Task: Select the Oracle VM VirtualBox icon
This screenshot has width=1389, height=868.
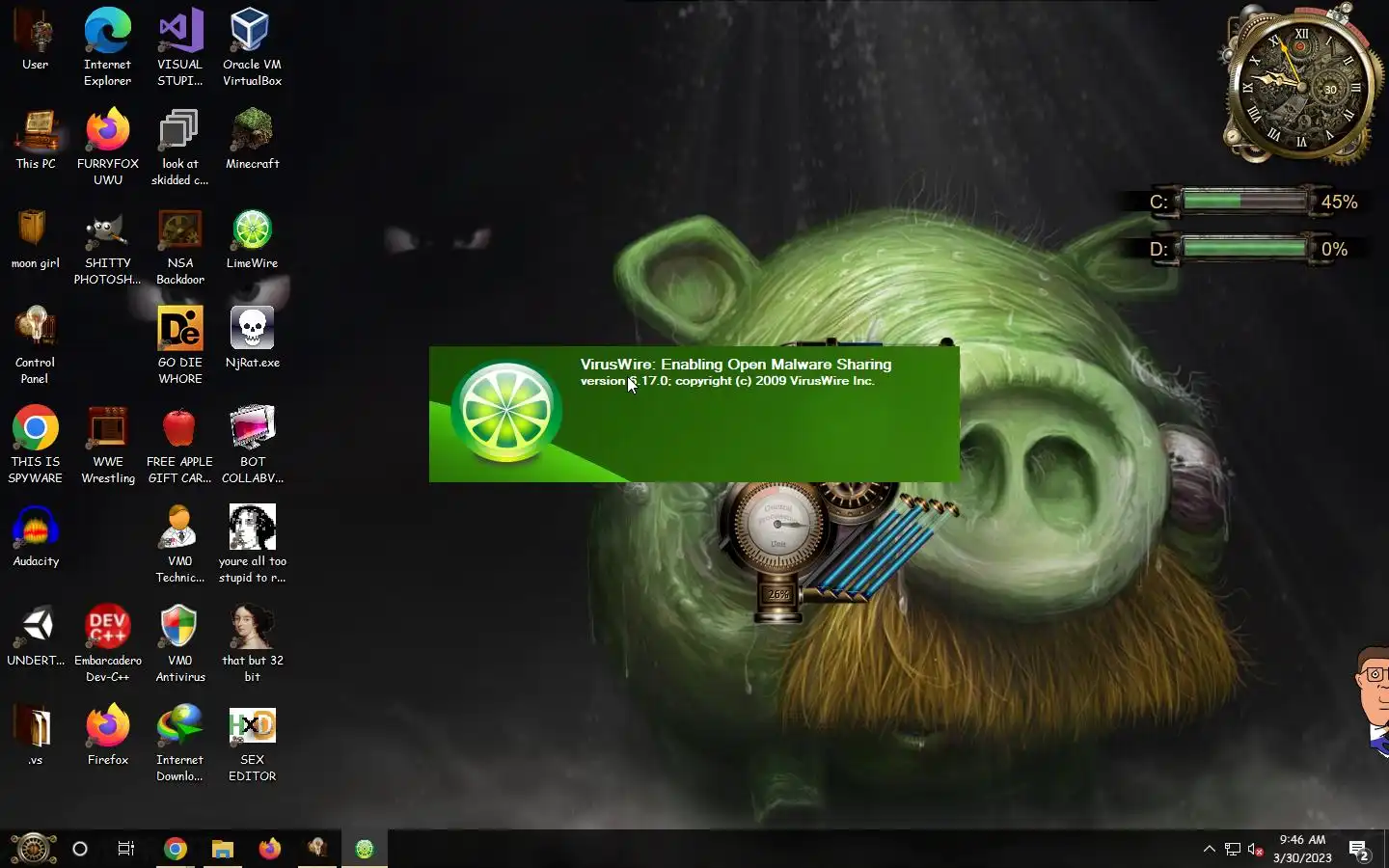Action: [252, 47]
